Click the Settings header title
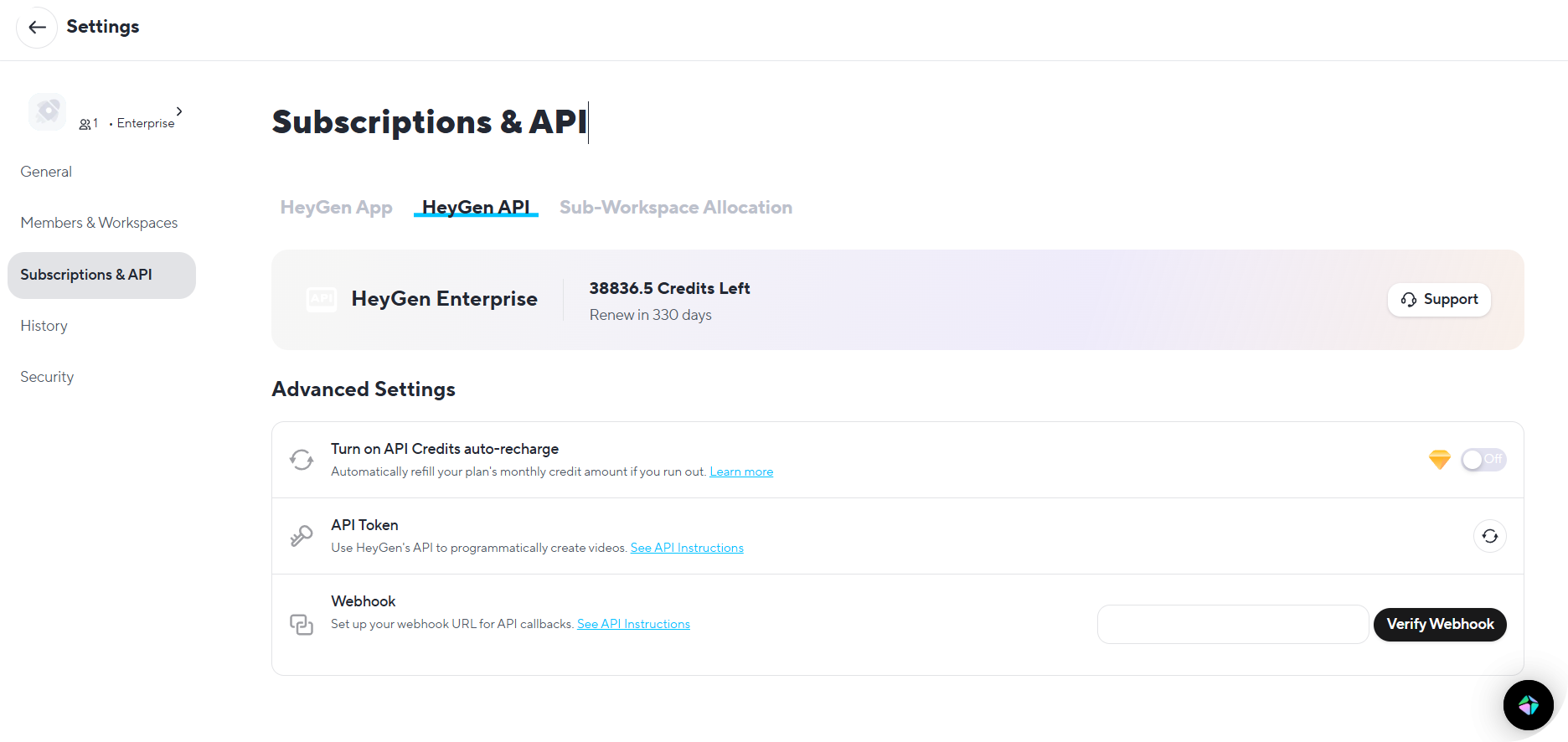 (x=103, y=27)
